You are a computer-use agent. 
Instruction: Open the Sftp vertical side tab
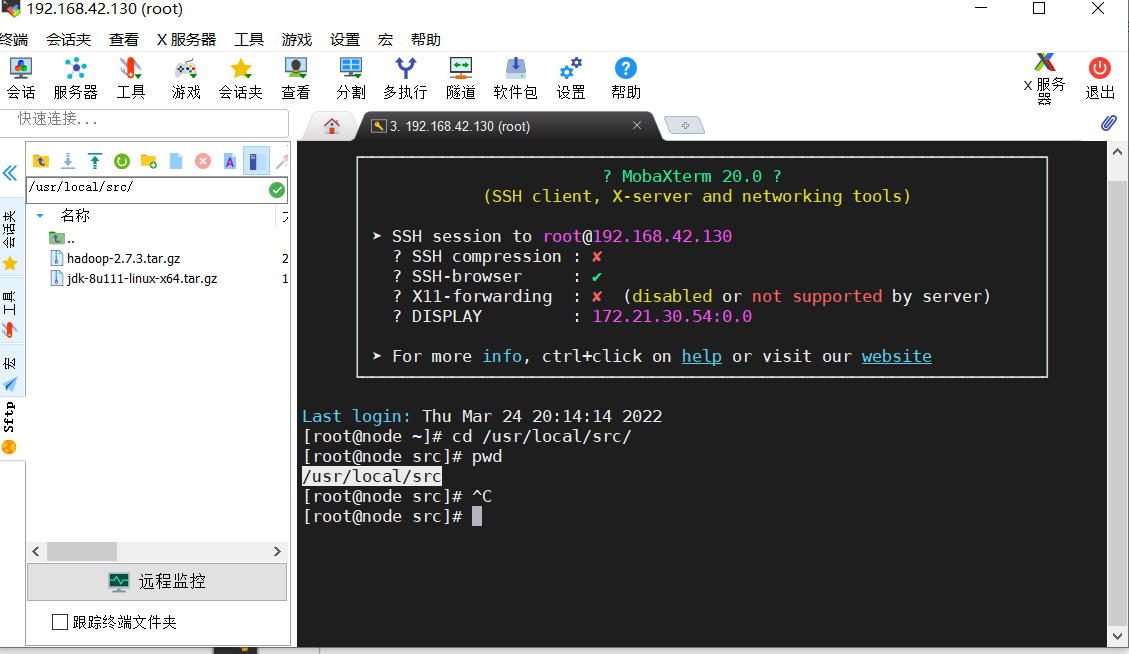(10, 428)
